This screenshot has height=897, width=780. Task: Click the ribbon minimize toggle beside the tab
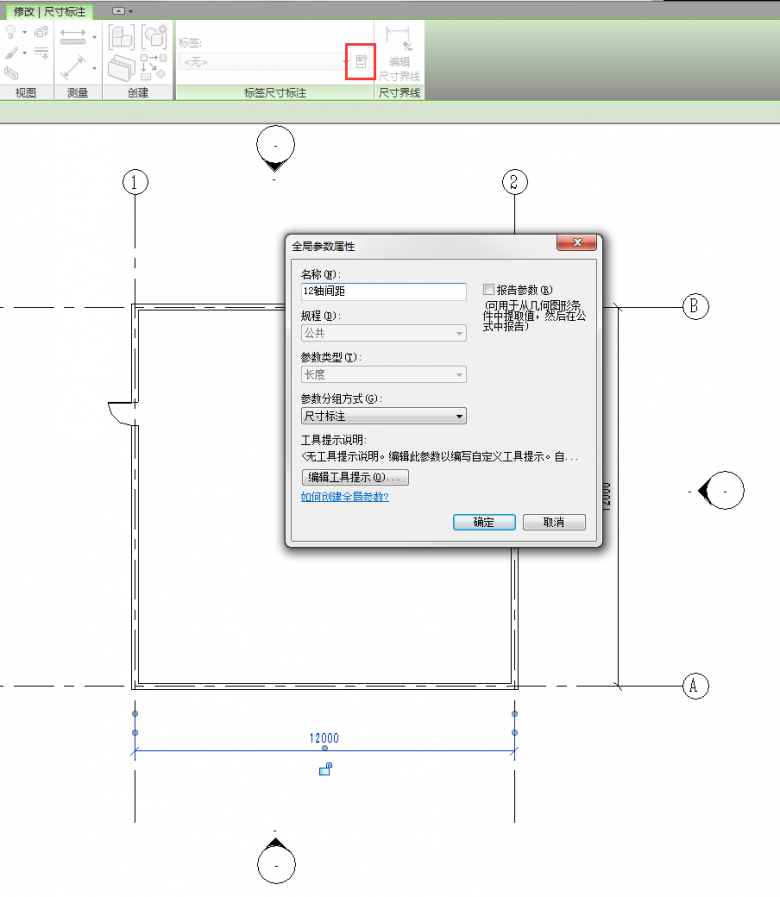tap(119, 11)
